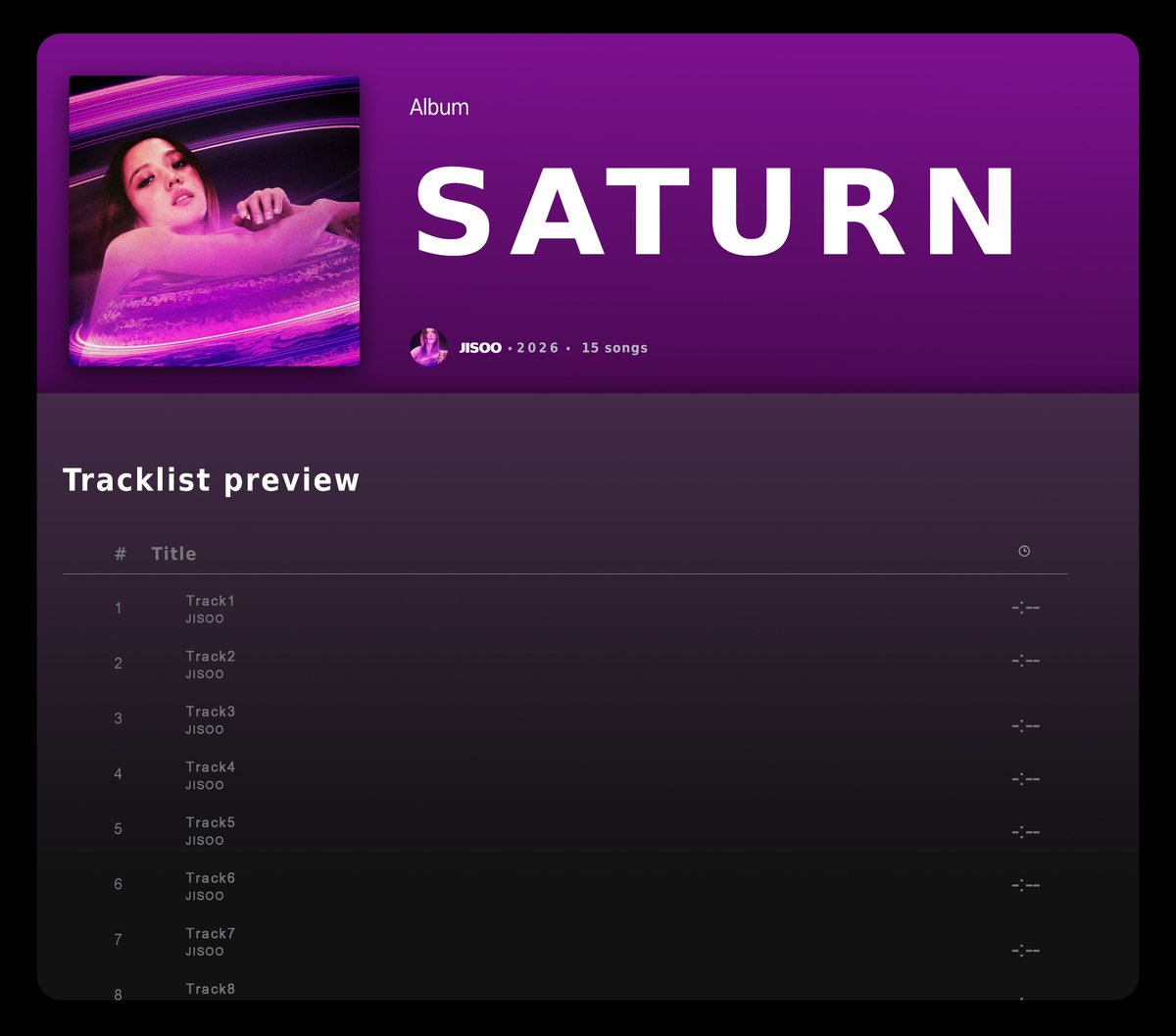Click JISOO artist under Track7
The width and height of the screenshot is (1176, 1036).
[x=205, y=952]
